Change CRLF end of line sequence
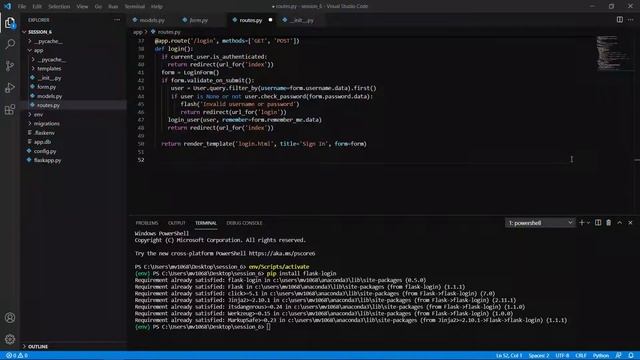This screenshot has width=640, height=360. point(580,356)
